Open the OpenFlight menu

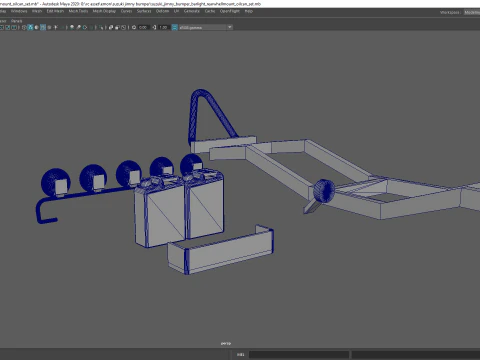point(230,11)
